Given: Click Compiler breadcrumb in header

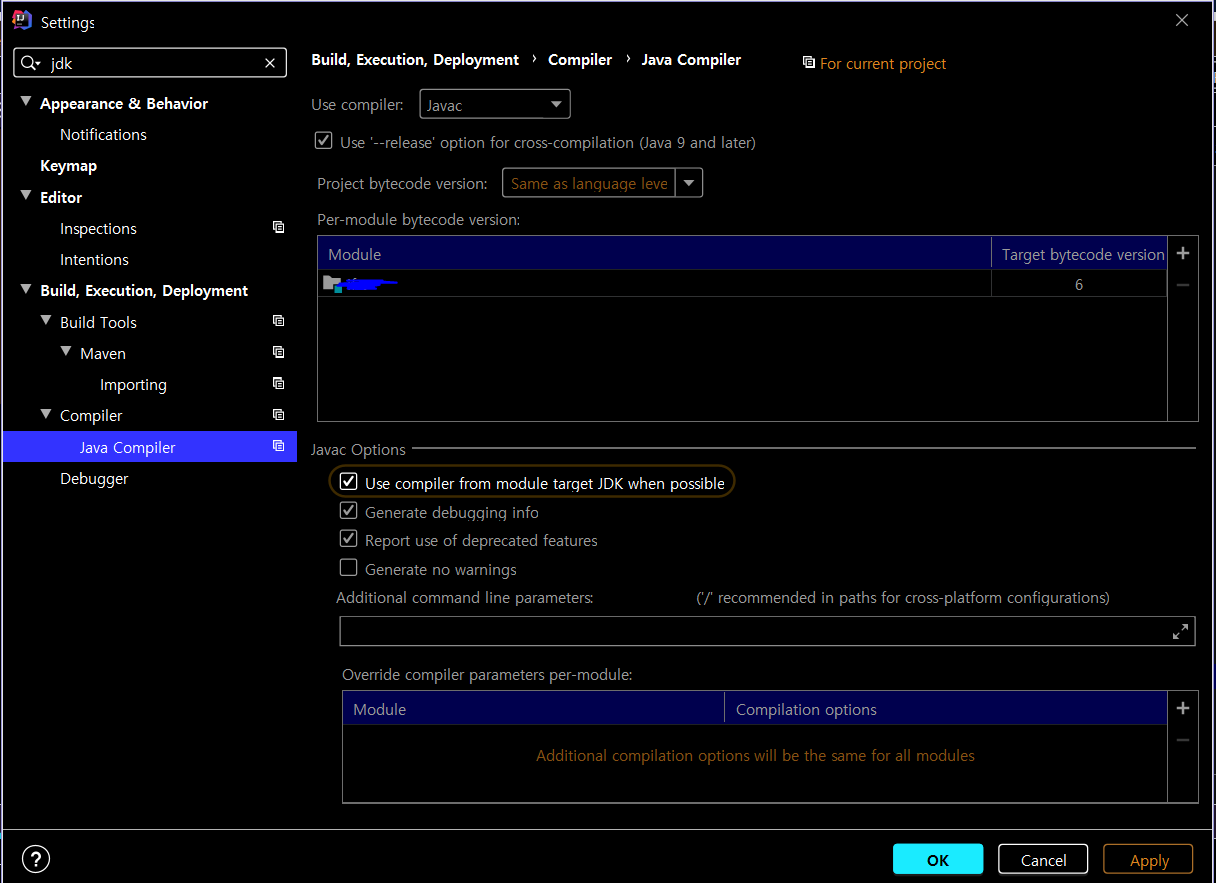Looking at the screenshot, I should coord(580,59).
